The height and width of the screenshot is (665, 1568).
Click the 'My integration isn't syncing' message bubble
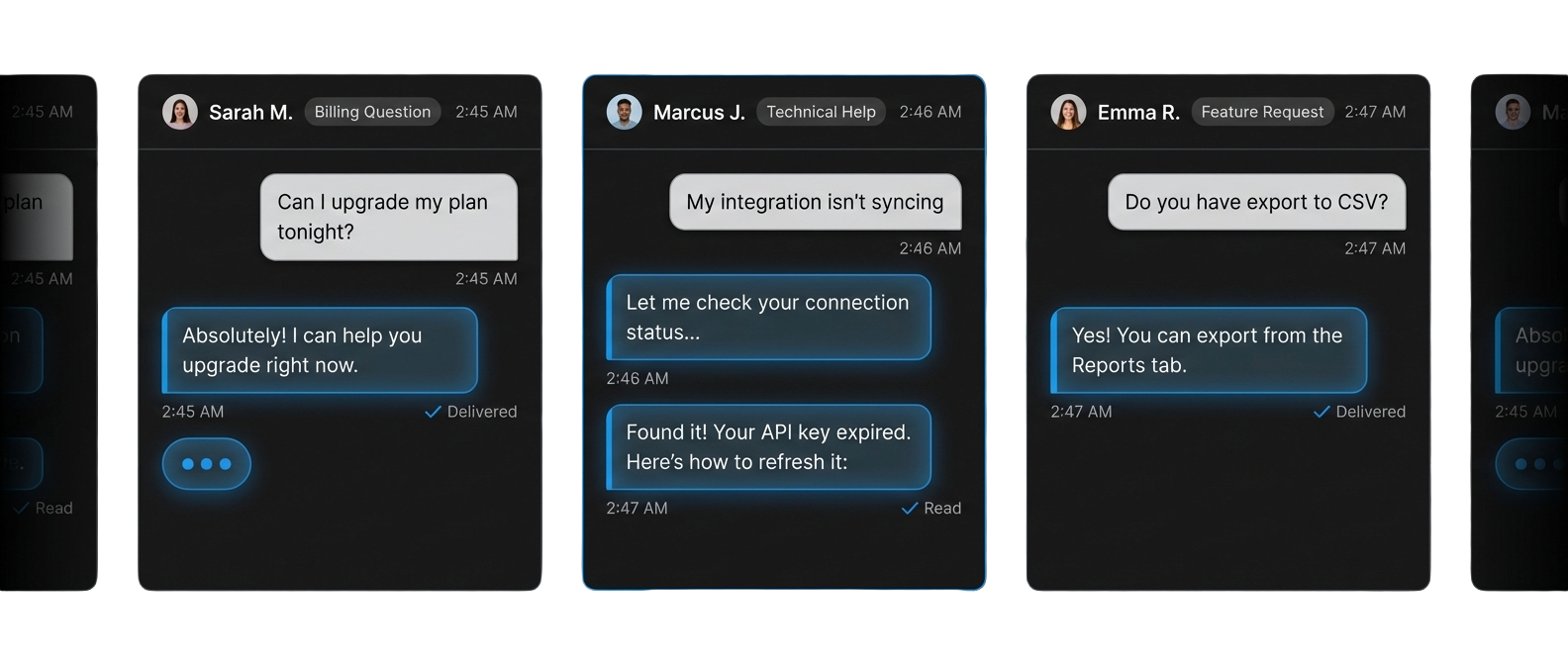point(815,202)
